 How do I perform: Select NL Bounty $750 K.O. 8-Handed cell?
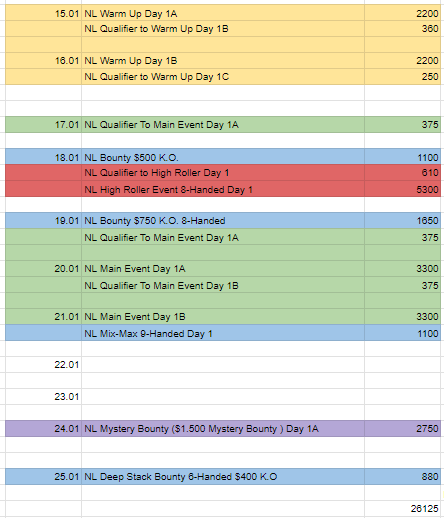point(223,221)
